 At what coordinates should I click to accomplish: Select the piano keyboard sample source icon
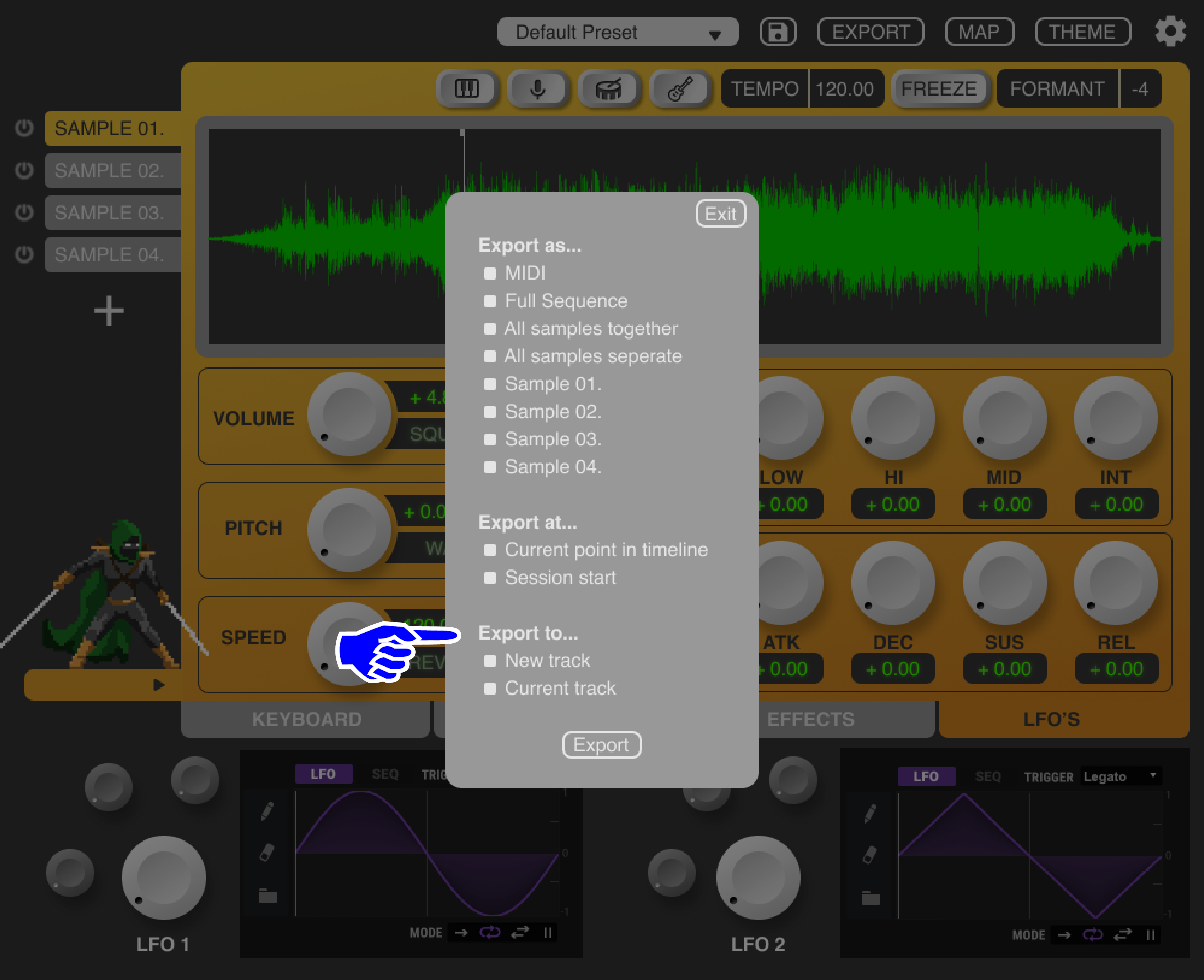click(x=467, y=88)
